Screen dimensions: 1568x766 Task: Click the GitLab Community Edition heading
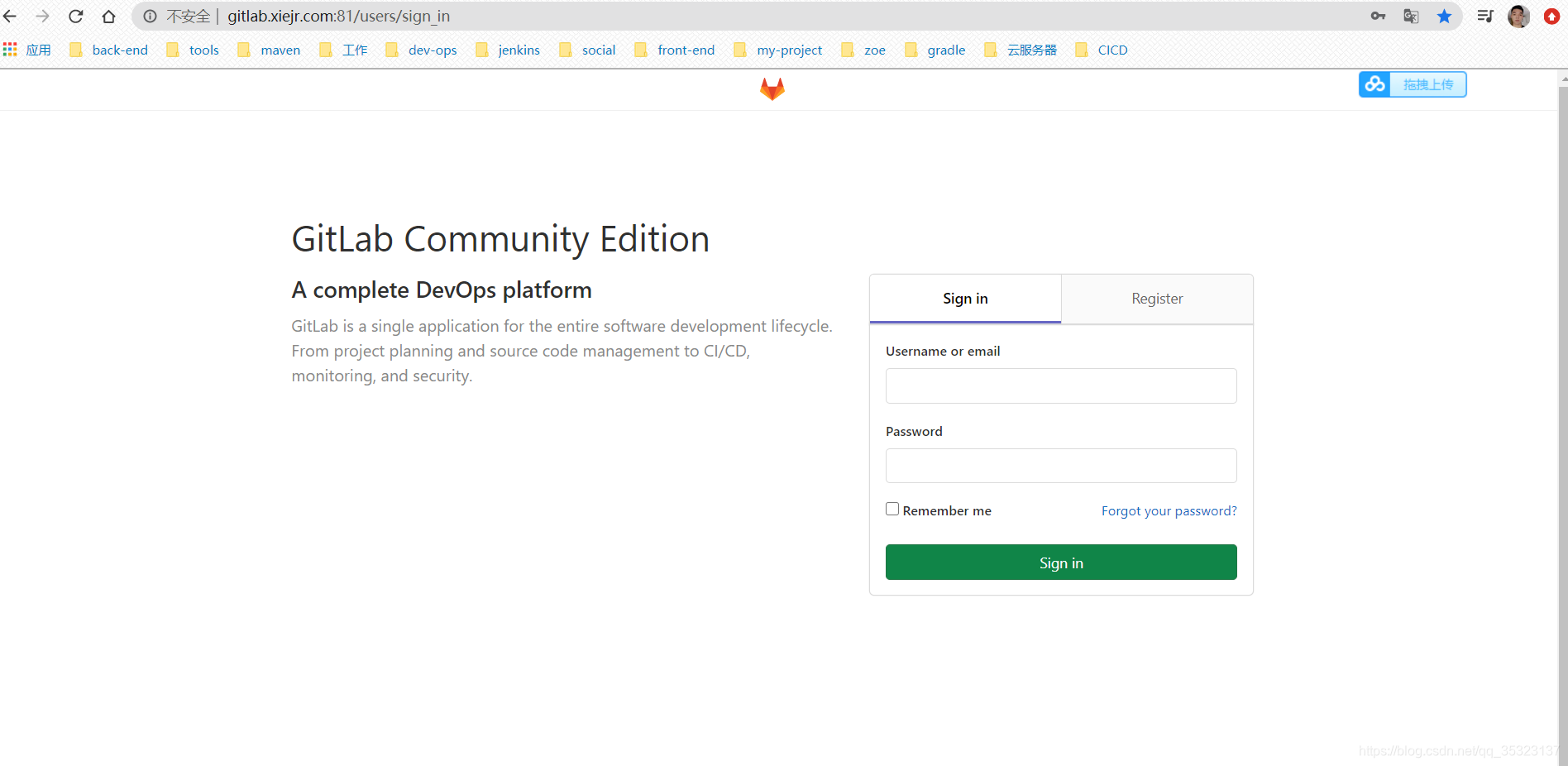click(500, 239)
